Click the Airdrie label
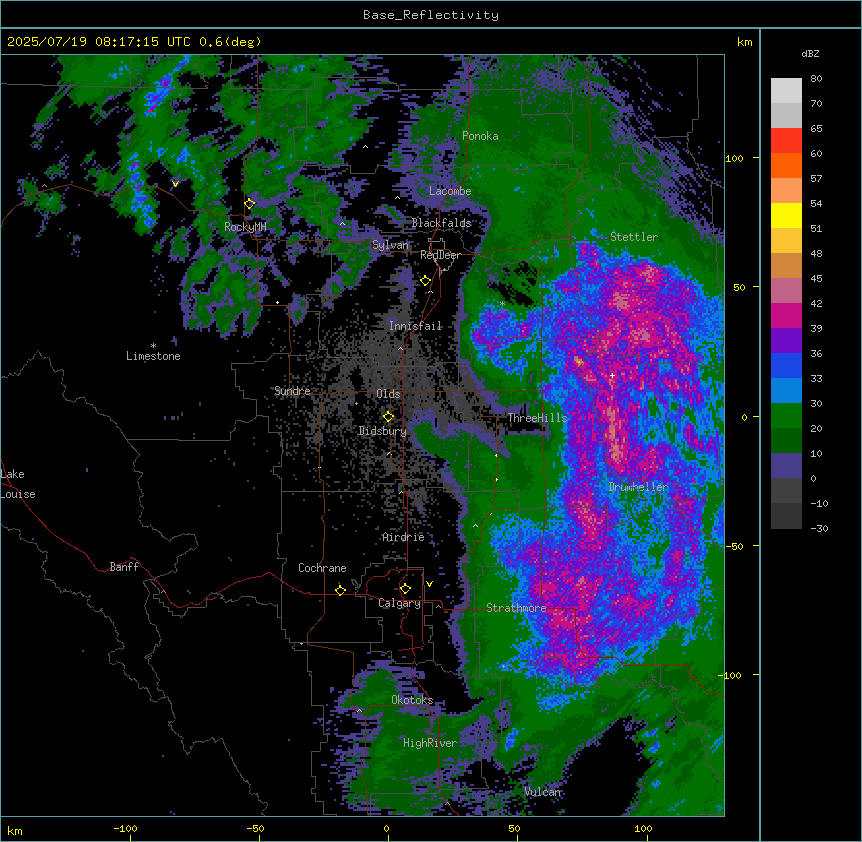862x842 pixels. tap(403, 537)
